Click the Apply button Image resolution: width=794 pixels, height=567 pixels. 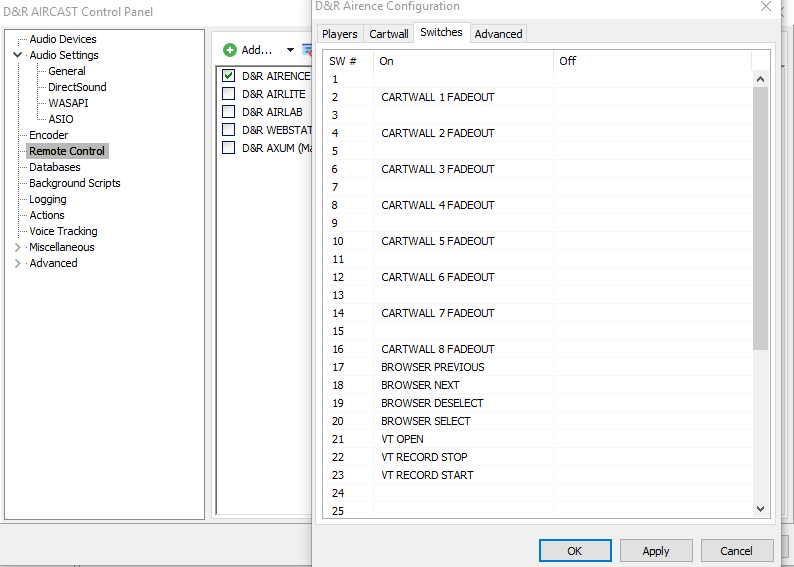656,551
